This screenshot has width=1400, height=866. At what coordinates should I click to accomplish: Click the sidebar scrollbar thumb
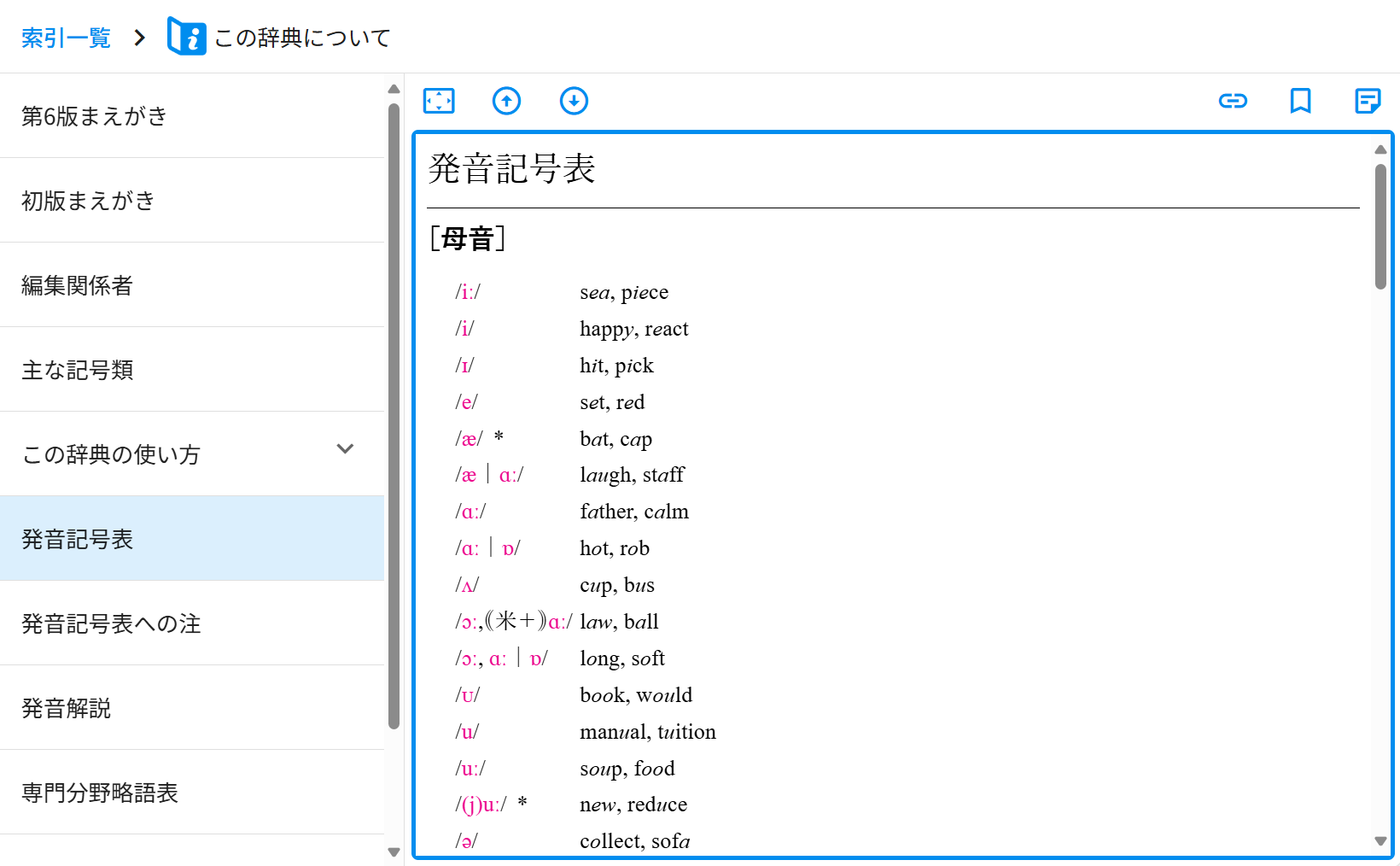pos(394,416)
